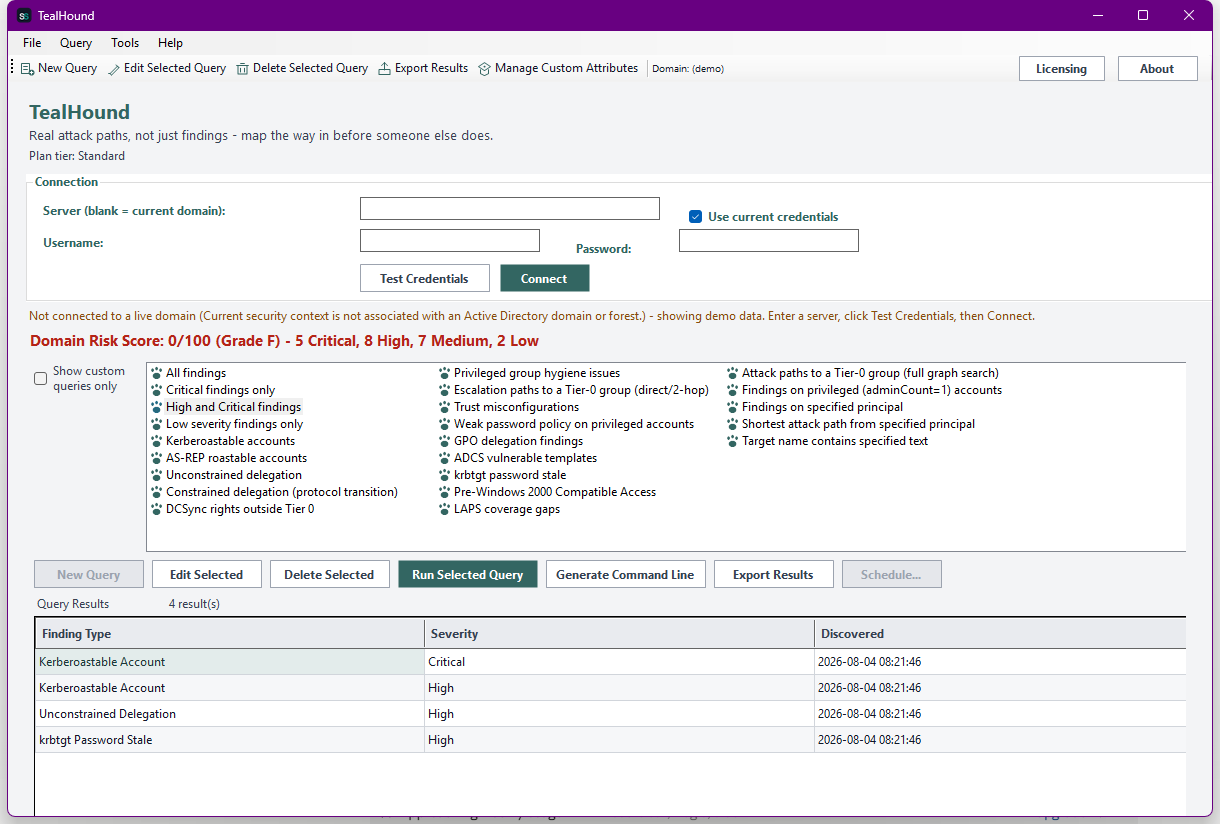Click paw icon beside Trust misconfigurations
Screen dimensions: 1220x824
(445, 407)
